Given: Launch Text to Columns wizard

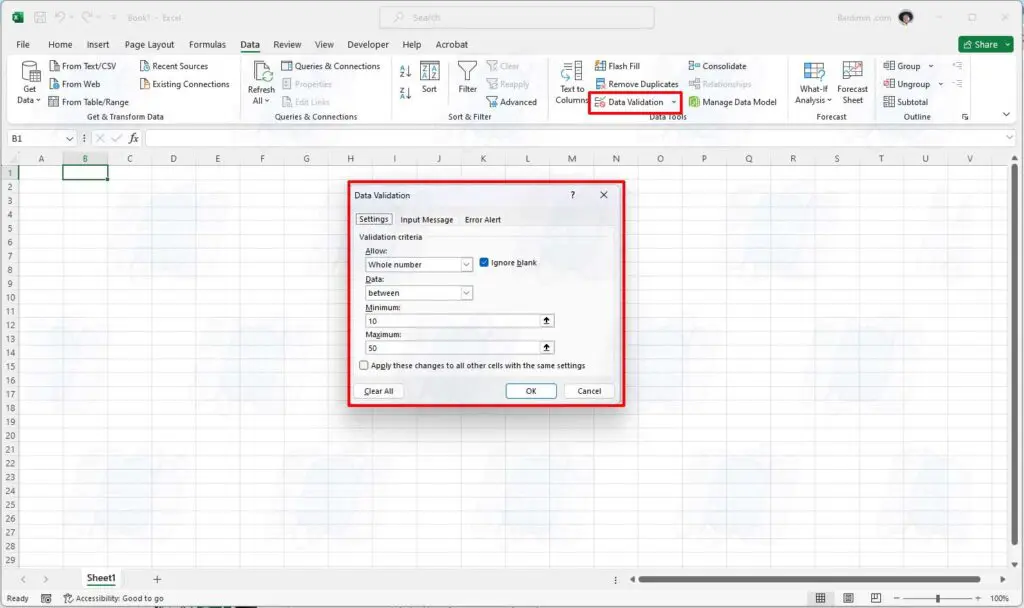Looking at the screenshot, I should pos(571,82).
